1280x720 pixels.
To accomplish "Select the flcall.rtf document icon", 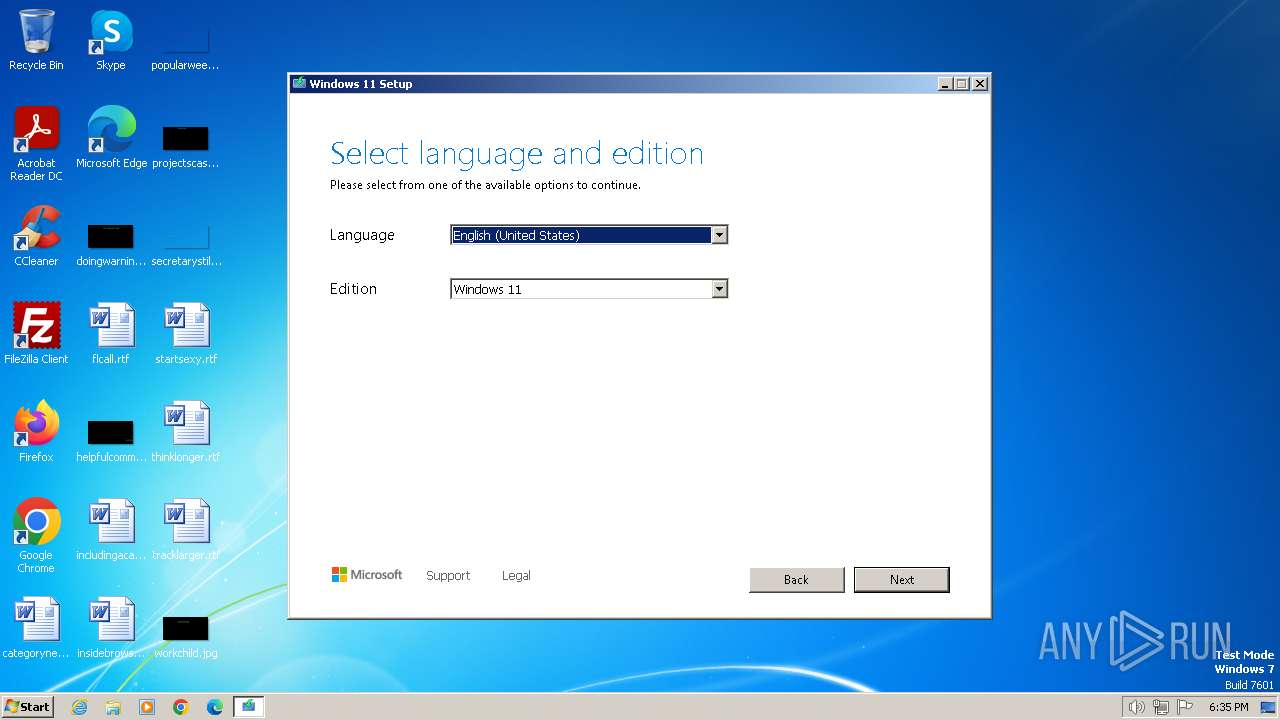I will click(x=111, y=333).
